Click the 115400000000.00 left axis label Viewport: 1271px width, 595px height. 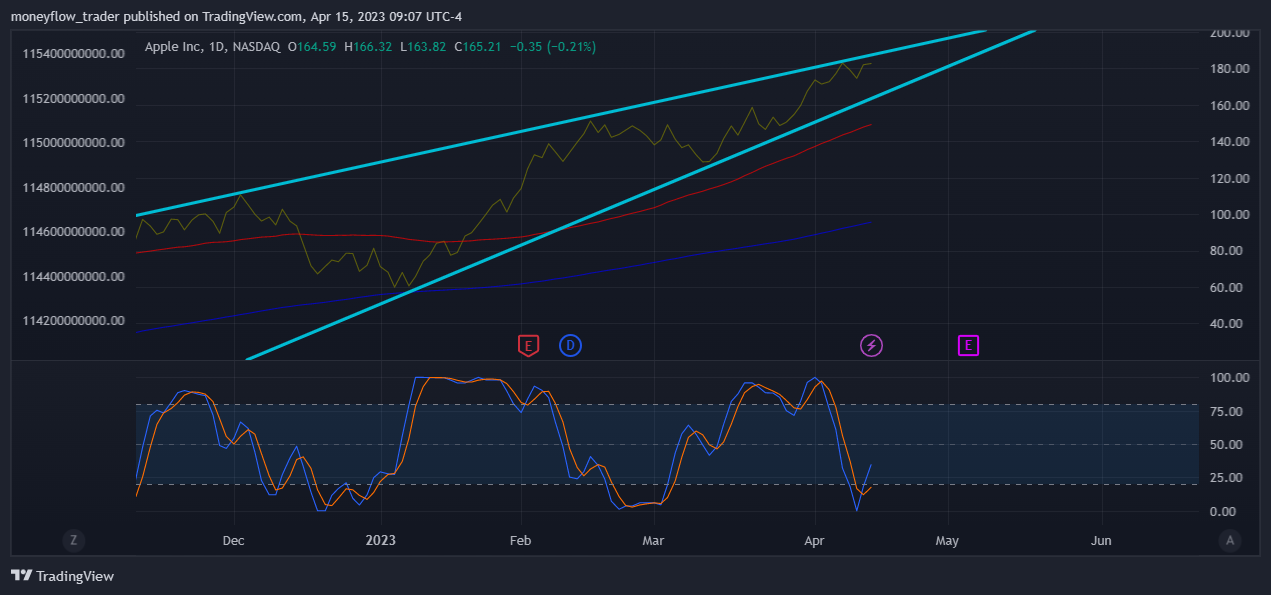click(74, 54)
